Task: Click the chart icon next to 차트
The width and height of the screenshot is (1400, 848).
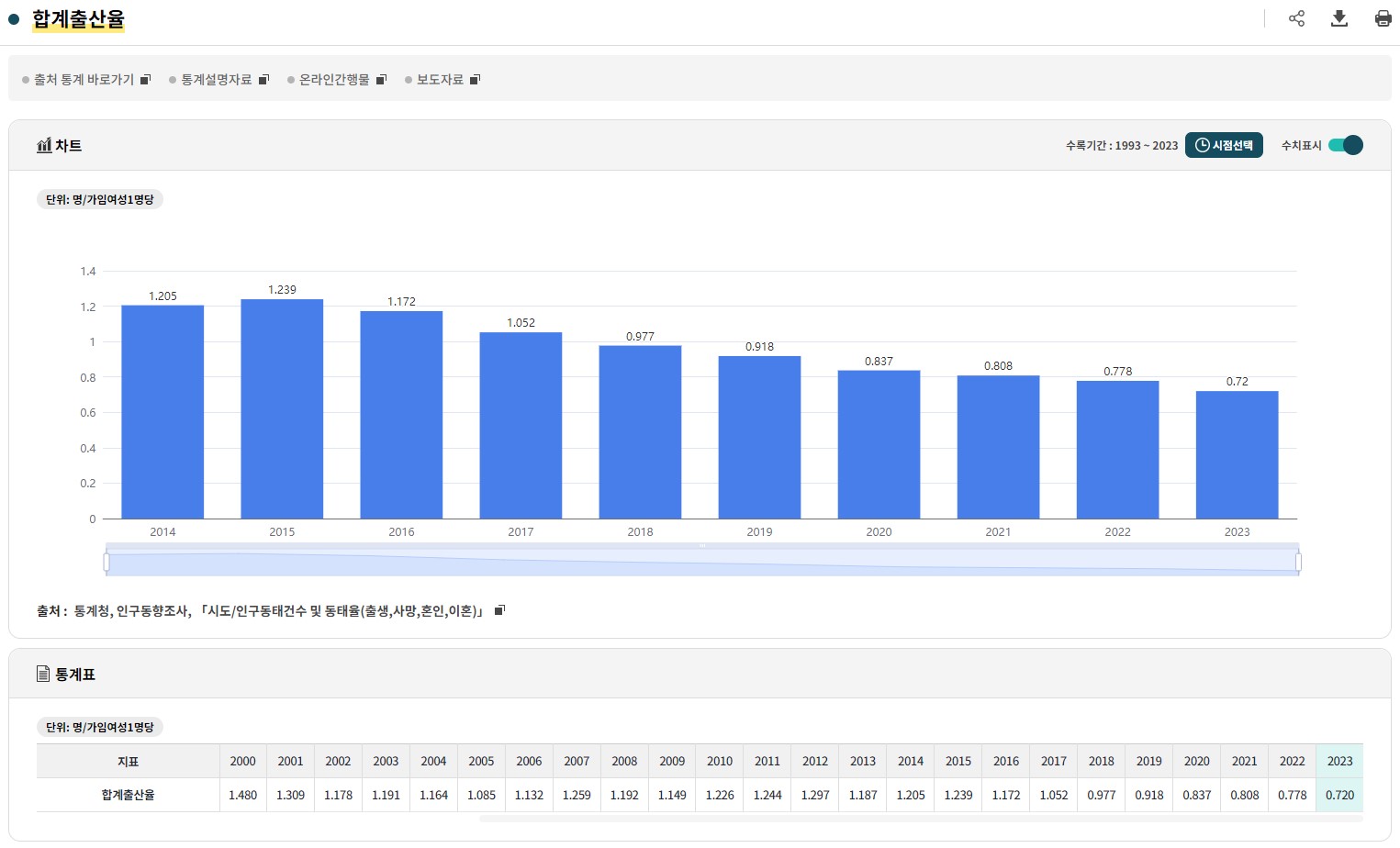Action: click(x=44, y=145)
